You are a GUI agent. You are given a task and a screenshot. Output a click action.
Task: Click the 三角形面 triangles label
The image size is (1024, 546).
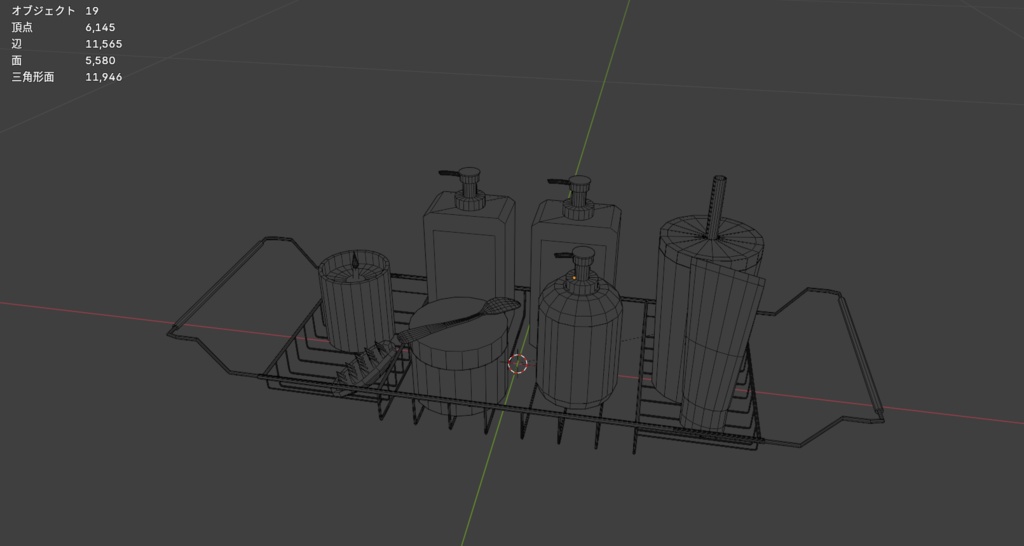click(x=33, y=76)
